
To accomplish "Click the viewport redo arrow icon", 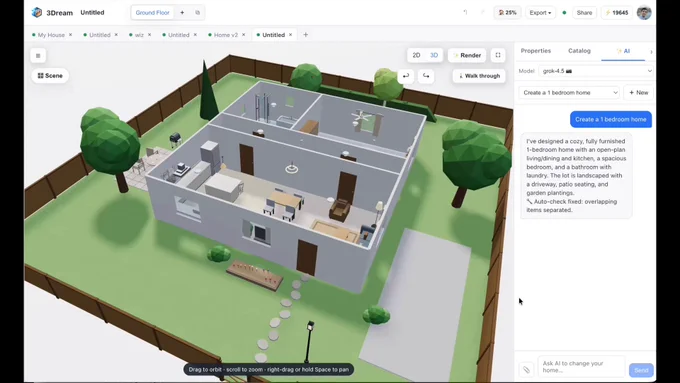I will click(426, 75).
